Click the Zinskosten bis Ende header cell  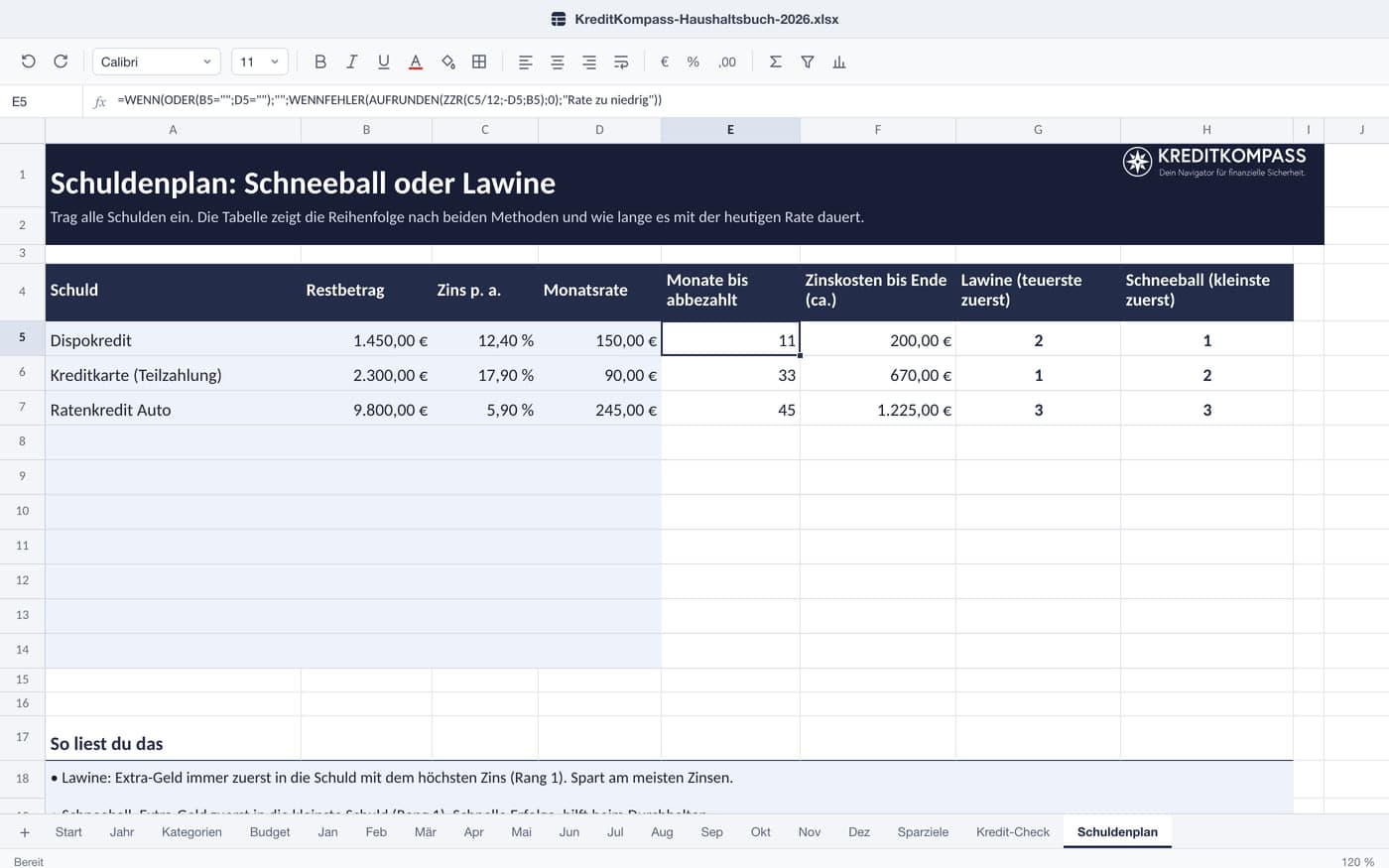point(878,291)
